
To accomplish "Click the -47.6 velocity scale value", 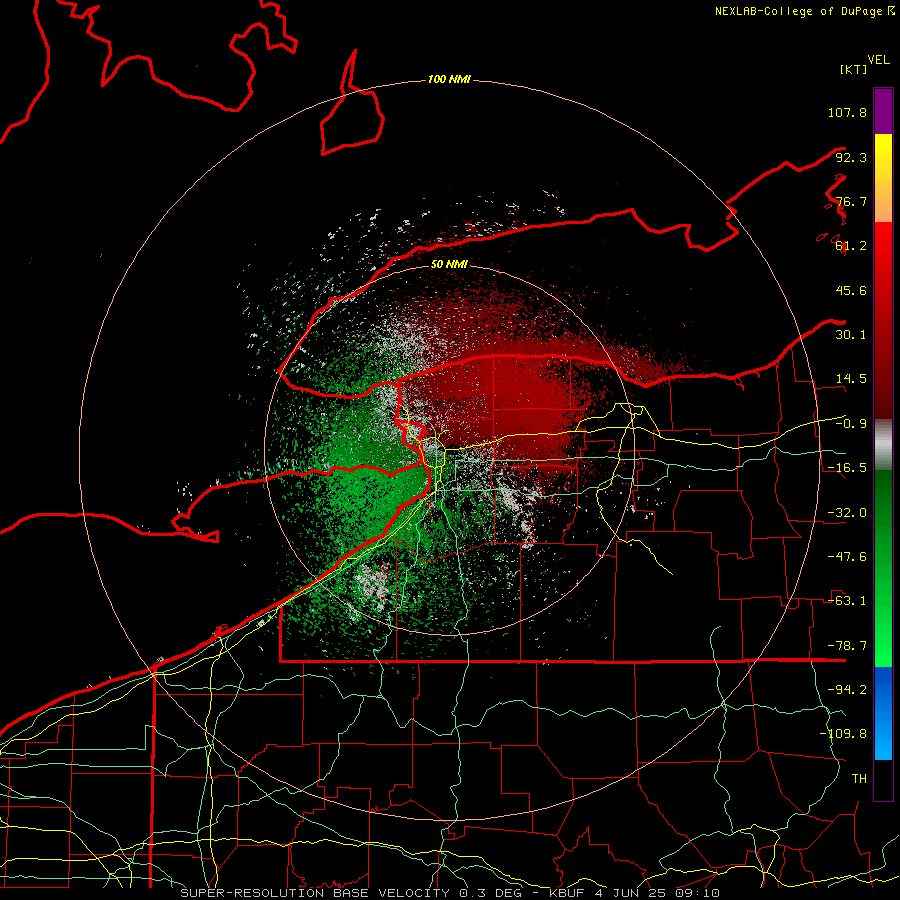I will 847,557.
